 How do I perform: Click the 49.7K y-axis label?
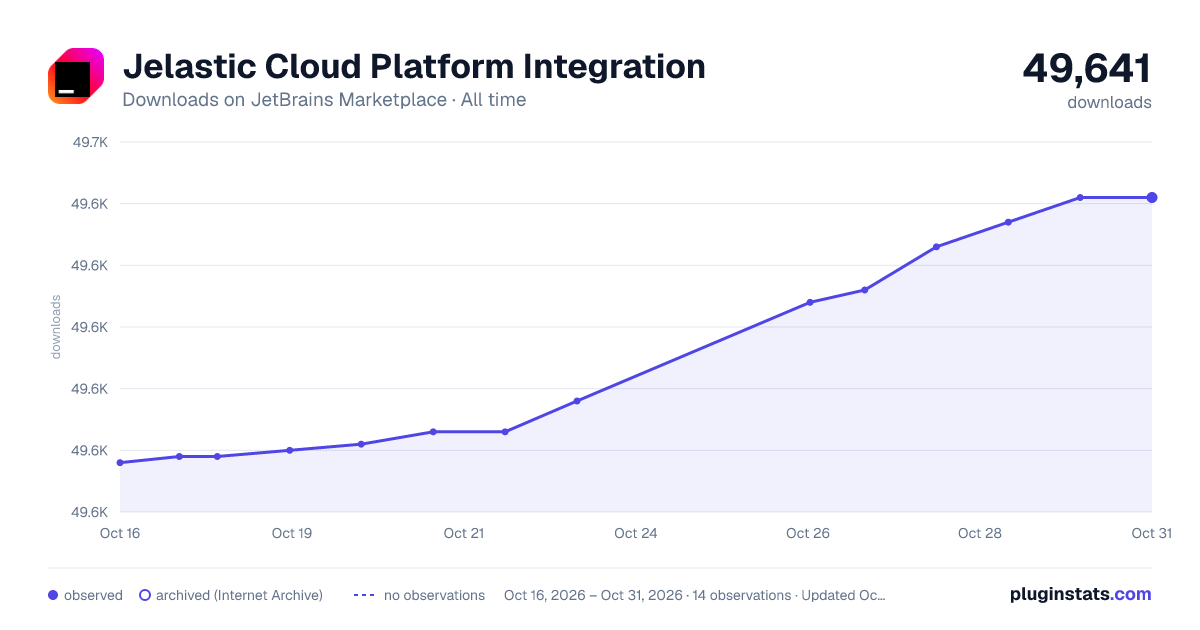90,142
